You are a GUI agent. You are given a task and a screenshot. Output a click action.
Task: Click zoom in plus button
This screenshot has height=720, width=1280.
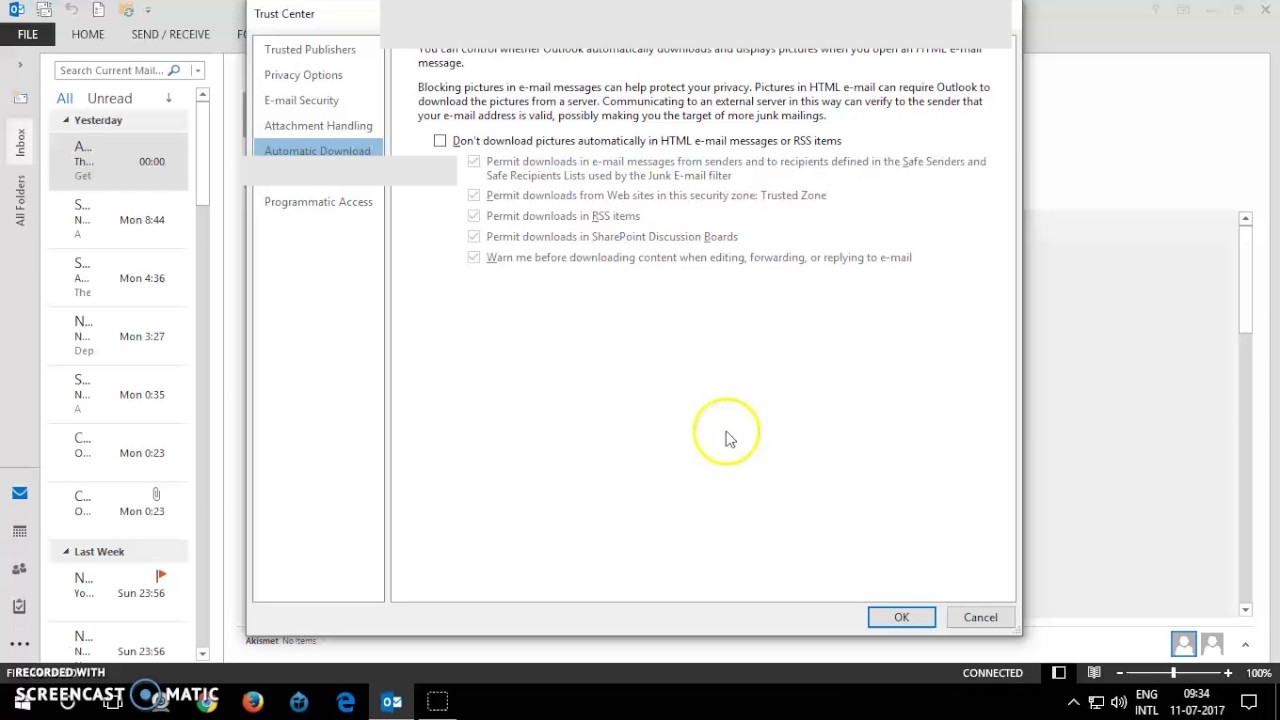pyautogui.click(x=1228, y=673)
